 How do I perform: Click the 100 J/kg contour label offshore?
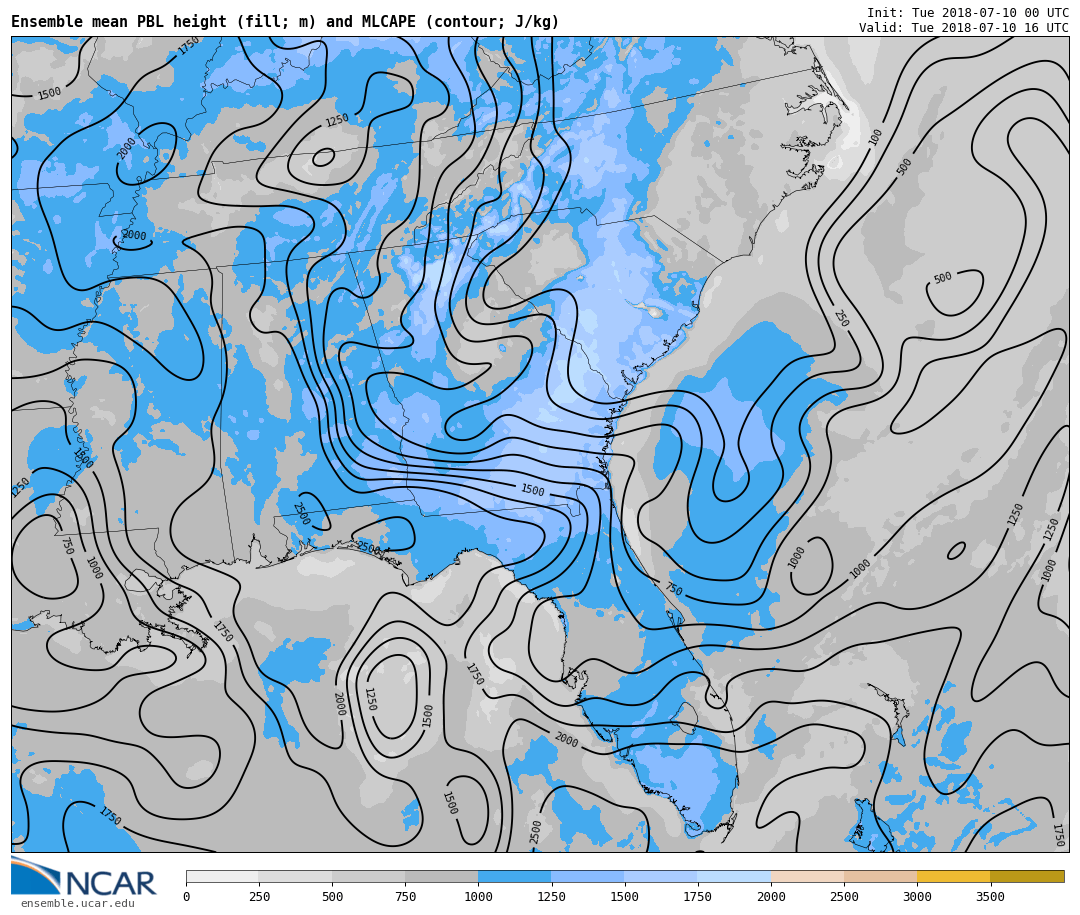(x=875, y=137)
